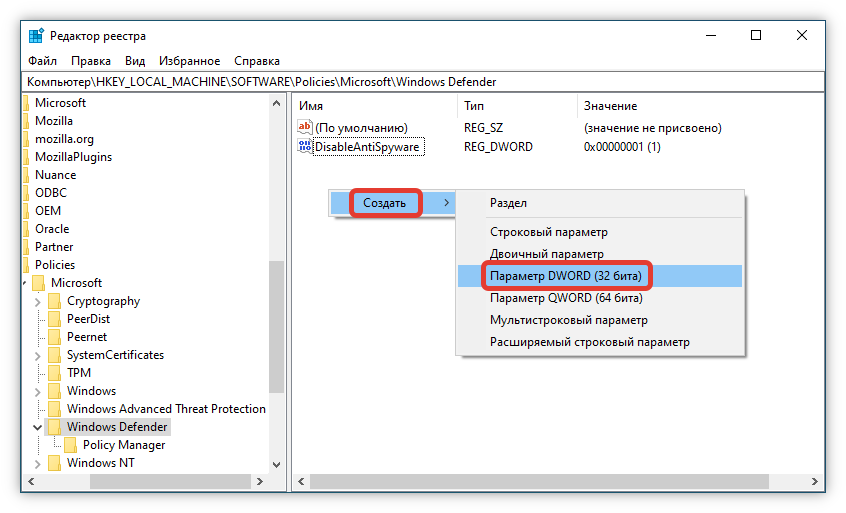Click folder icon of Windows Advanced Threat Protection

(x=54, y=409)
